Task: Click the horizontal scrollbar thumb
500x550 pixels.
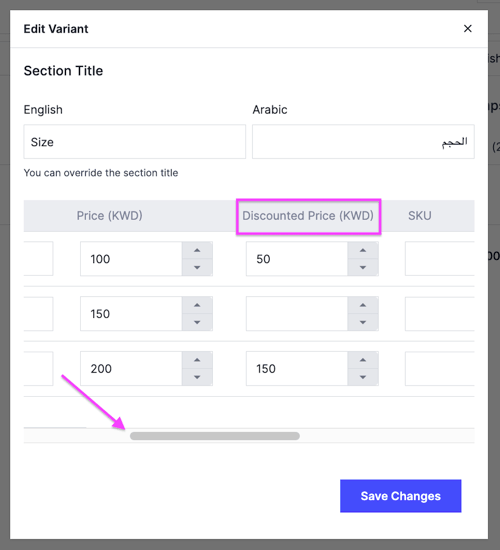Action: (215, 436)
